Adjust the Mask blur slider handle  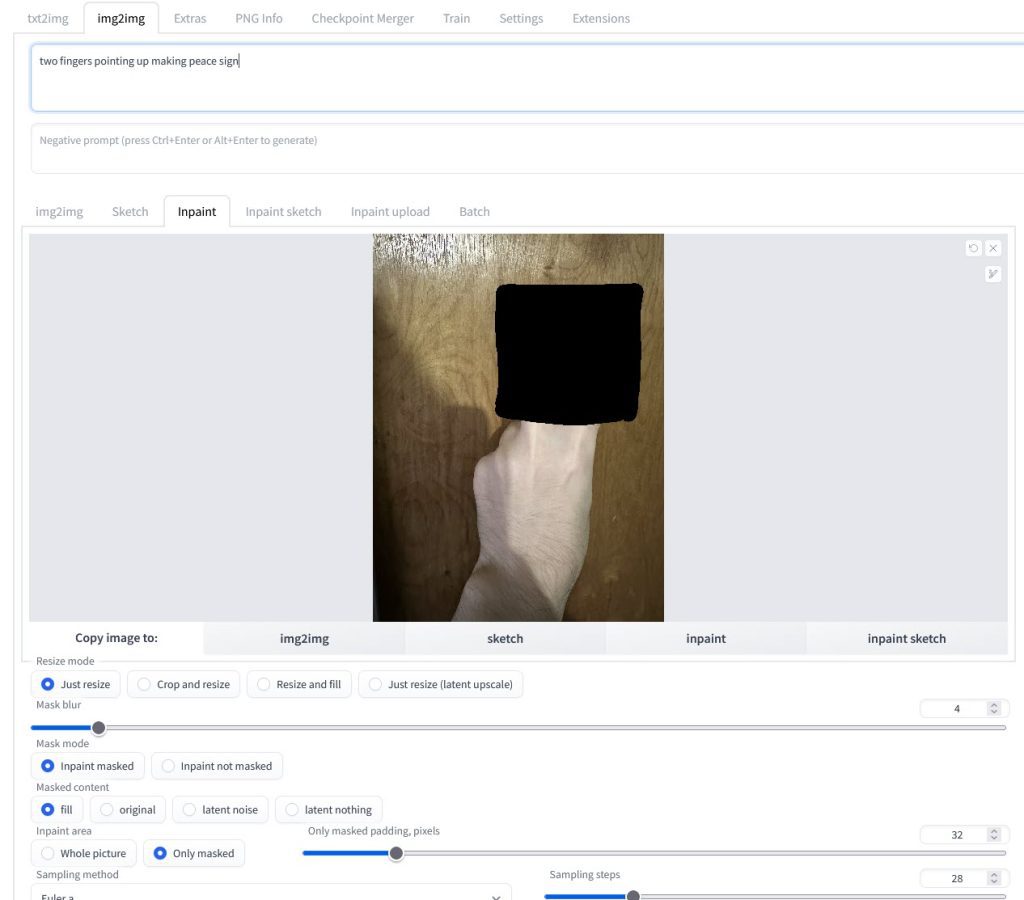(x=99, y=728)
